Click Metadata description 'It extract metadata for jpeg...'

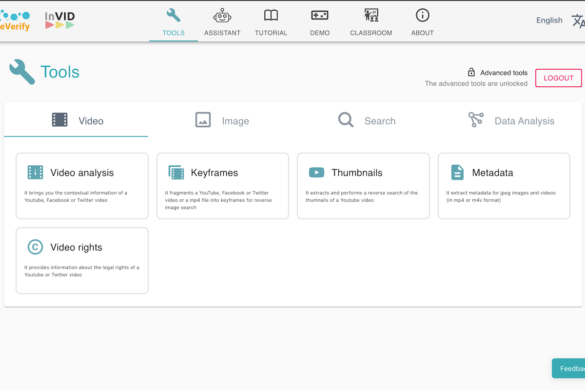(x=501, y=196)
